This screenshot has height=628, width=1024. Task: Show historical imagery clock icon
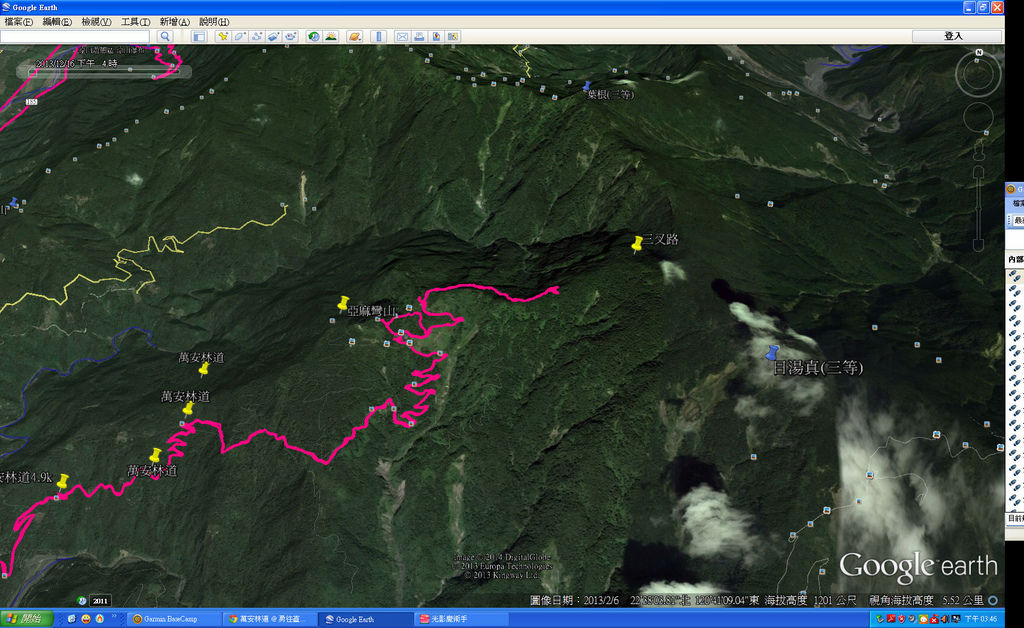coord(313,37)
